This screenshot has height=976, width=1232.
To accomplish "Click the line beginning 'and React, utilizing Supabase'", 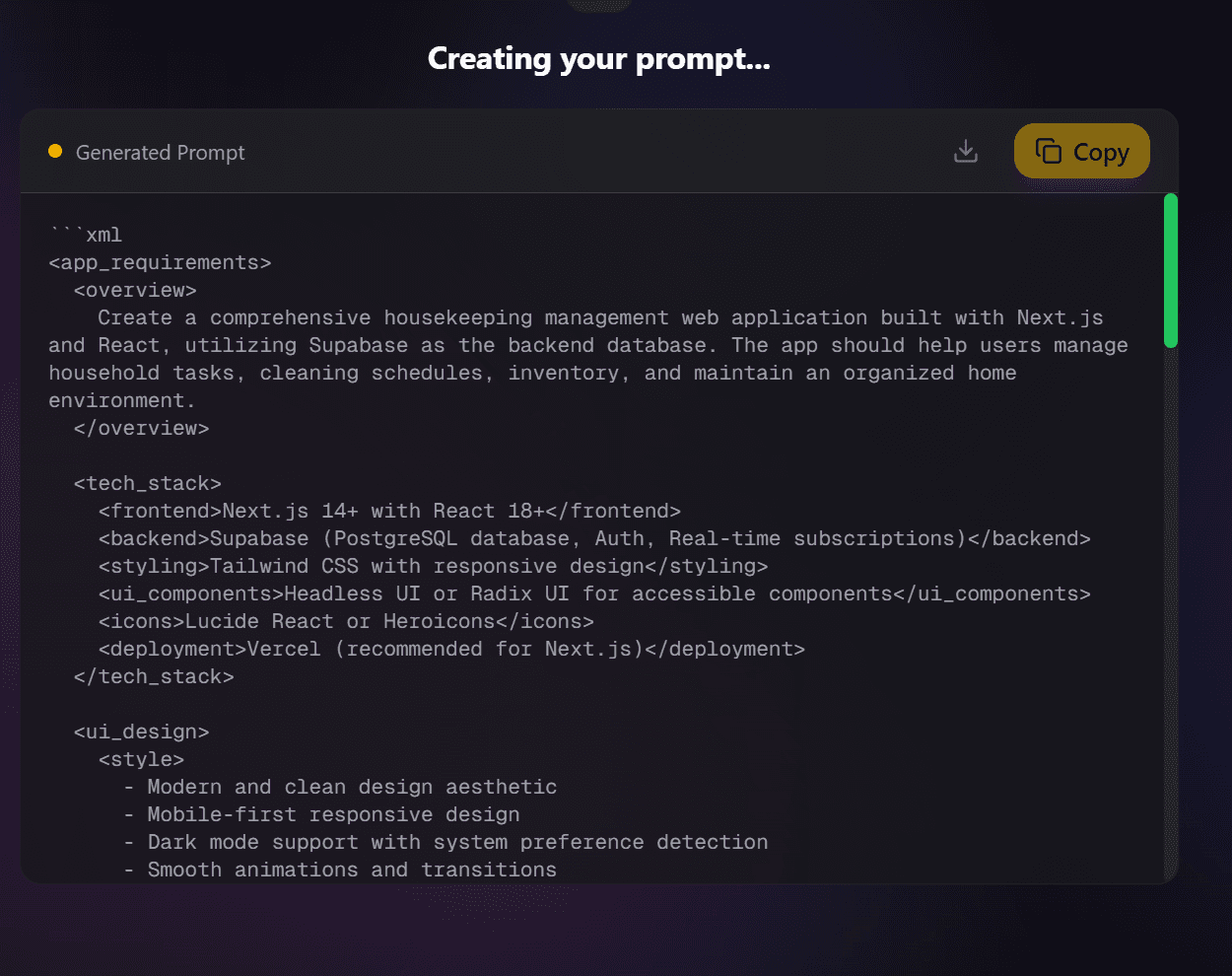I will coord(588,346).
